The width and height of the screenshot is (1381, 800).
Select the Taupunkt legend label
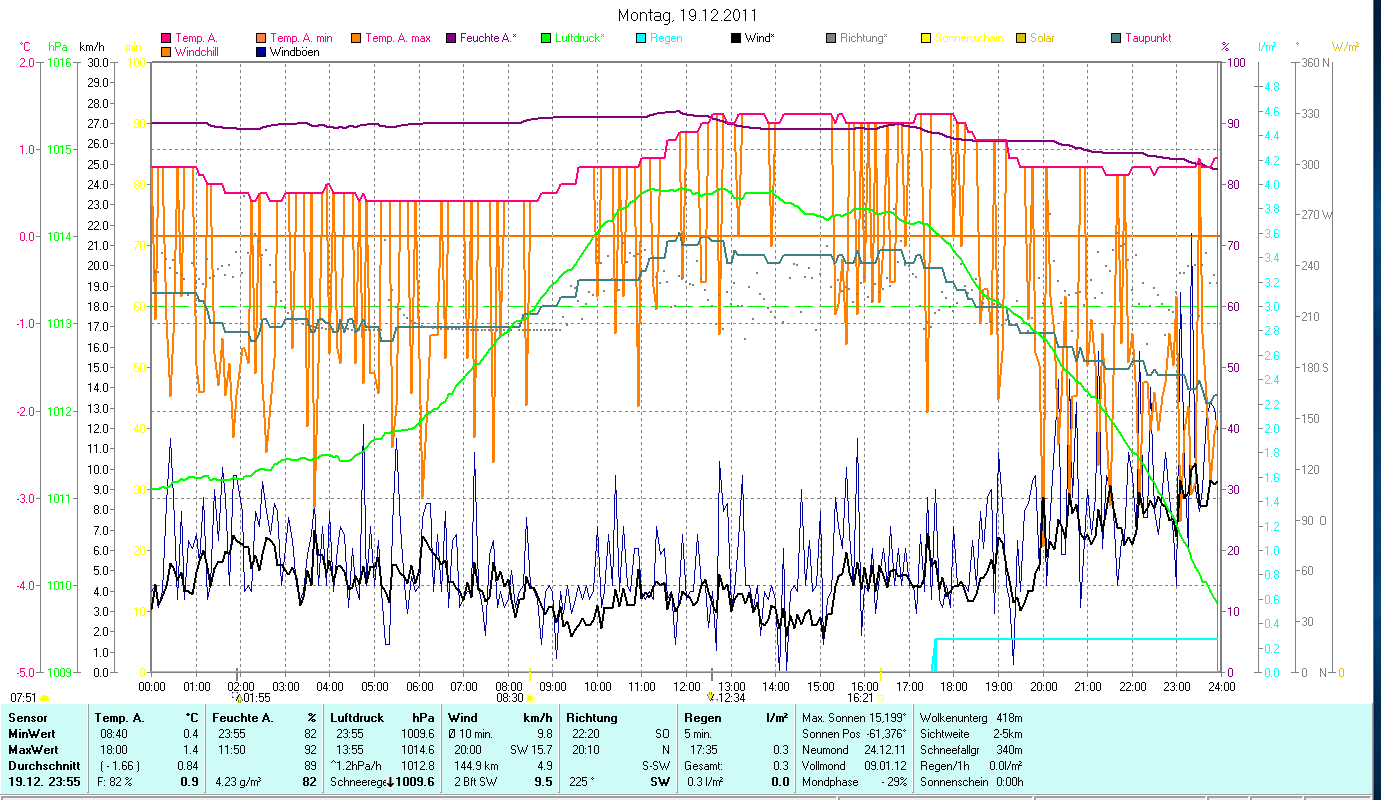1147,39
